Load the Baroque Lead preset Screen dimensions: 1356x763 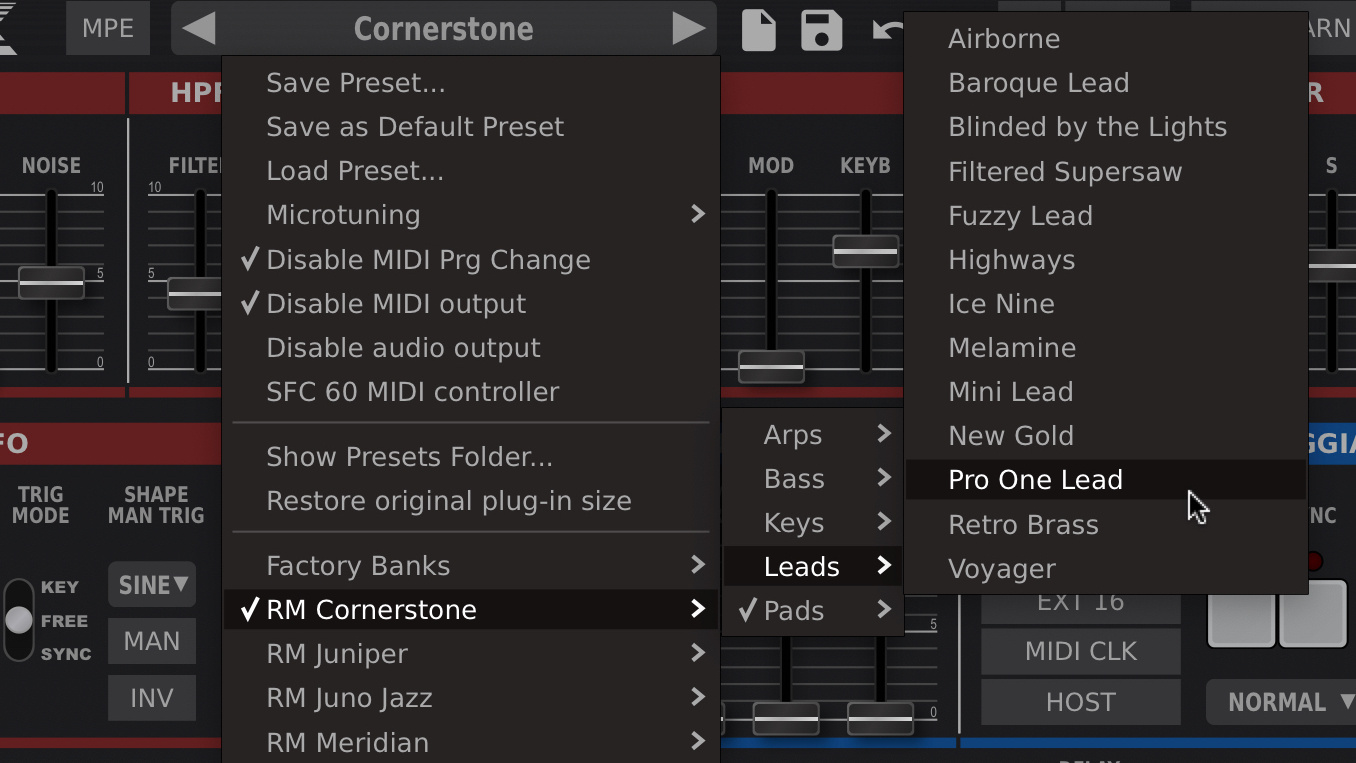tap(1106, 83)
